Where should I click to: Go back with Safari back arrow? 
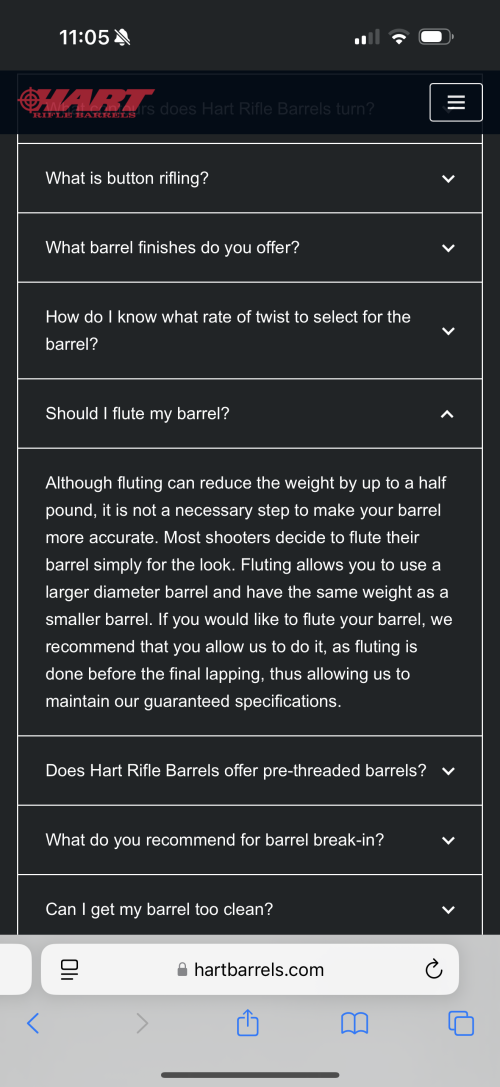[x=32, y=1023]
